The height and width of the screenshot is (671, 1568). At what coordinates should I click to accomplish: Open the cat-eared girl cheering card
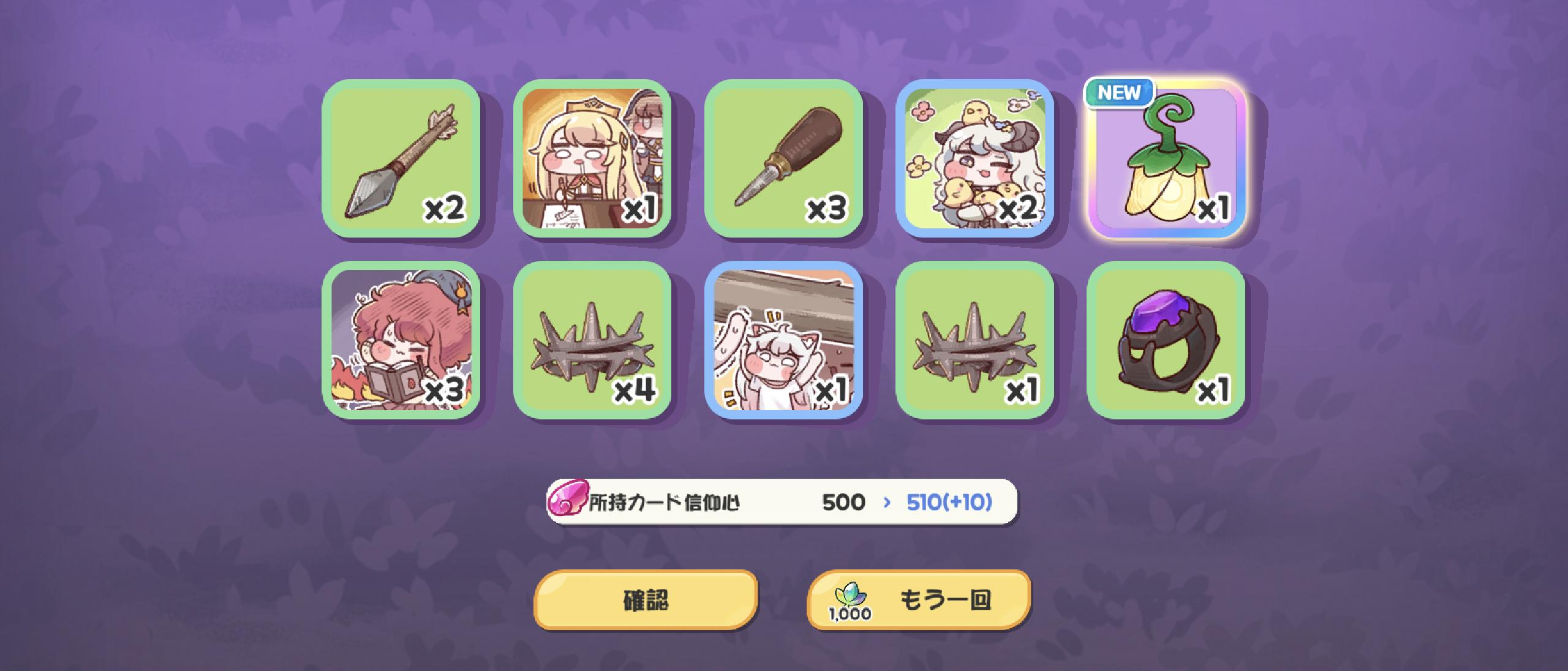[x=783, y=340]
